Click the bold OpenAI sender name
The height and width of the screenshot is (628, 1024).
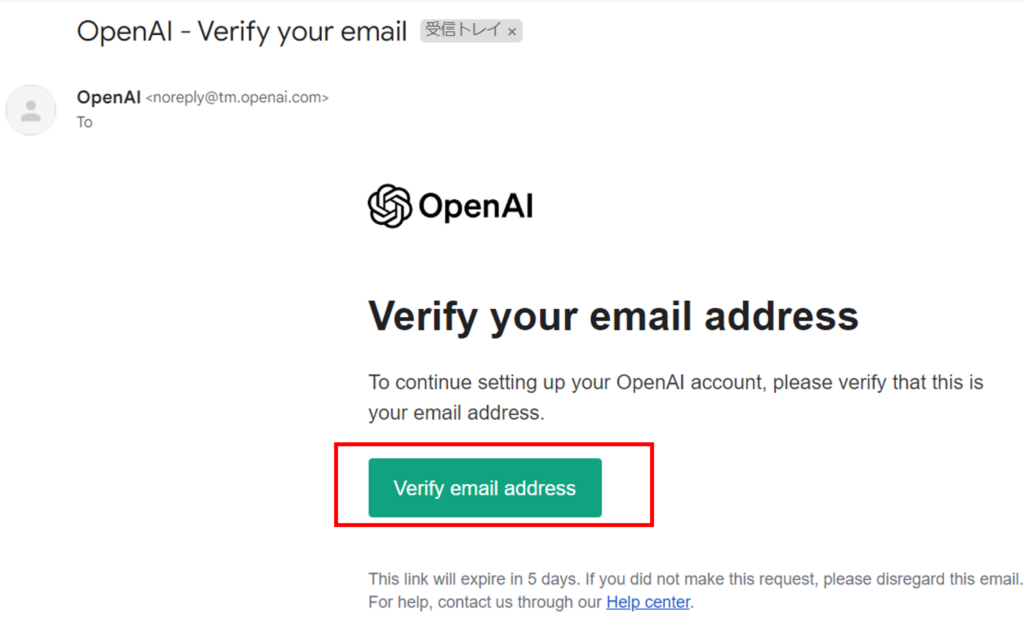108,97
